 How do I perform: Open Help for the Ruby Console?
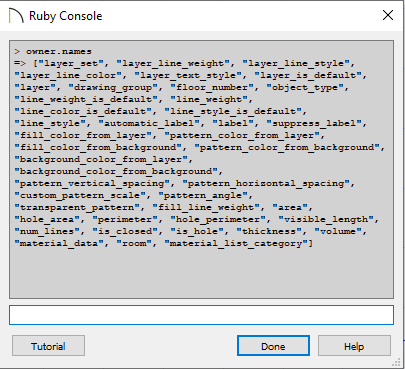(x=354, y=346)
